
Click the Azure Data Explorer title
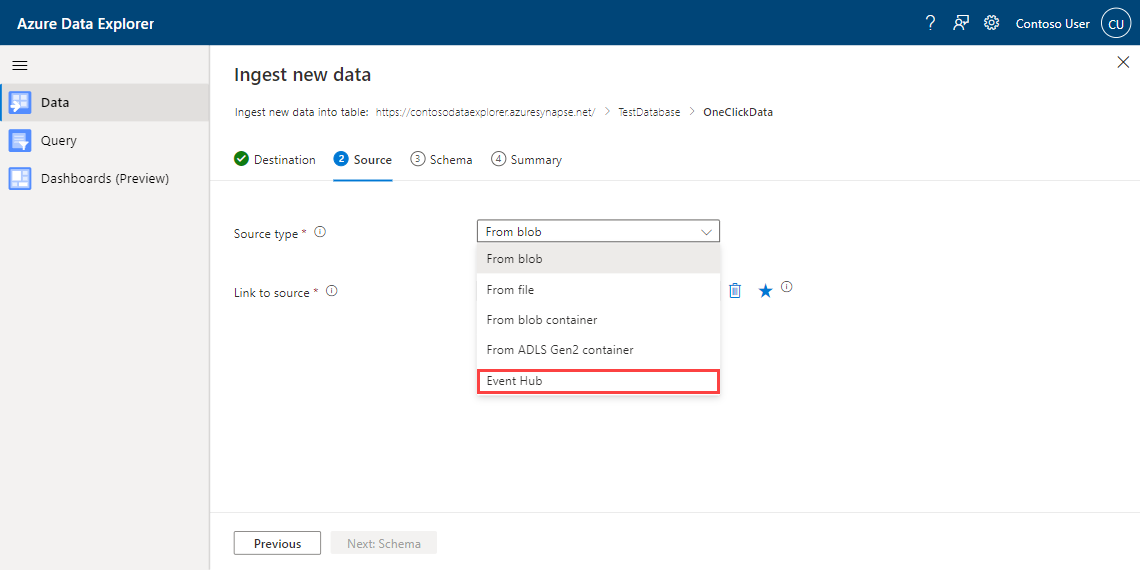click(86, 23)
